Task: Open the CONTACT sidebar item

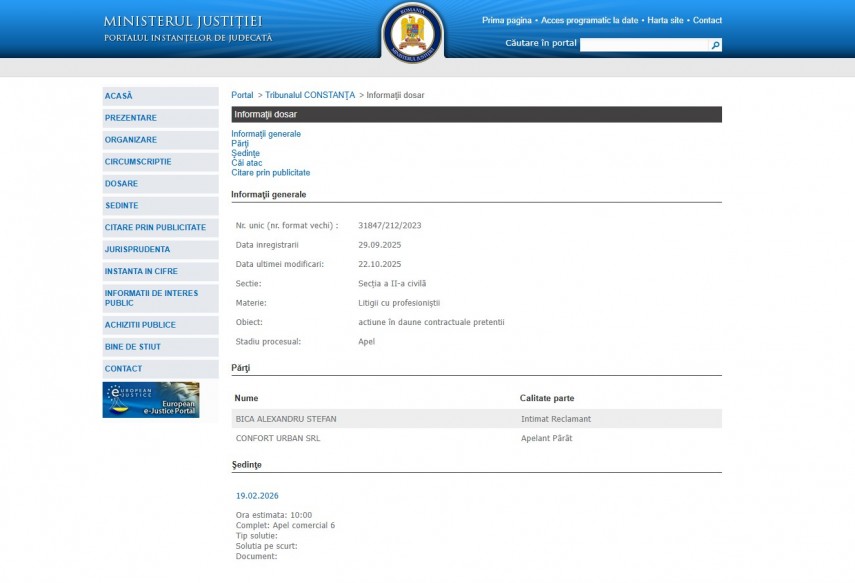Action: tap(124, 369)
